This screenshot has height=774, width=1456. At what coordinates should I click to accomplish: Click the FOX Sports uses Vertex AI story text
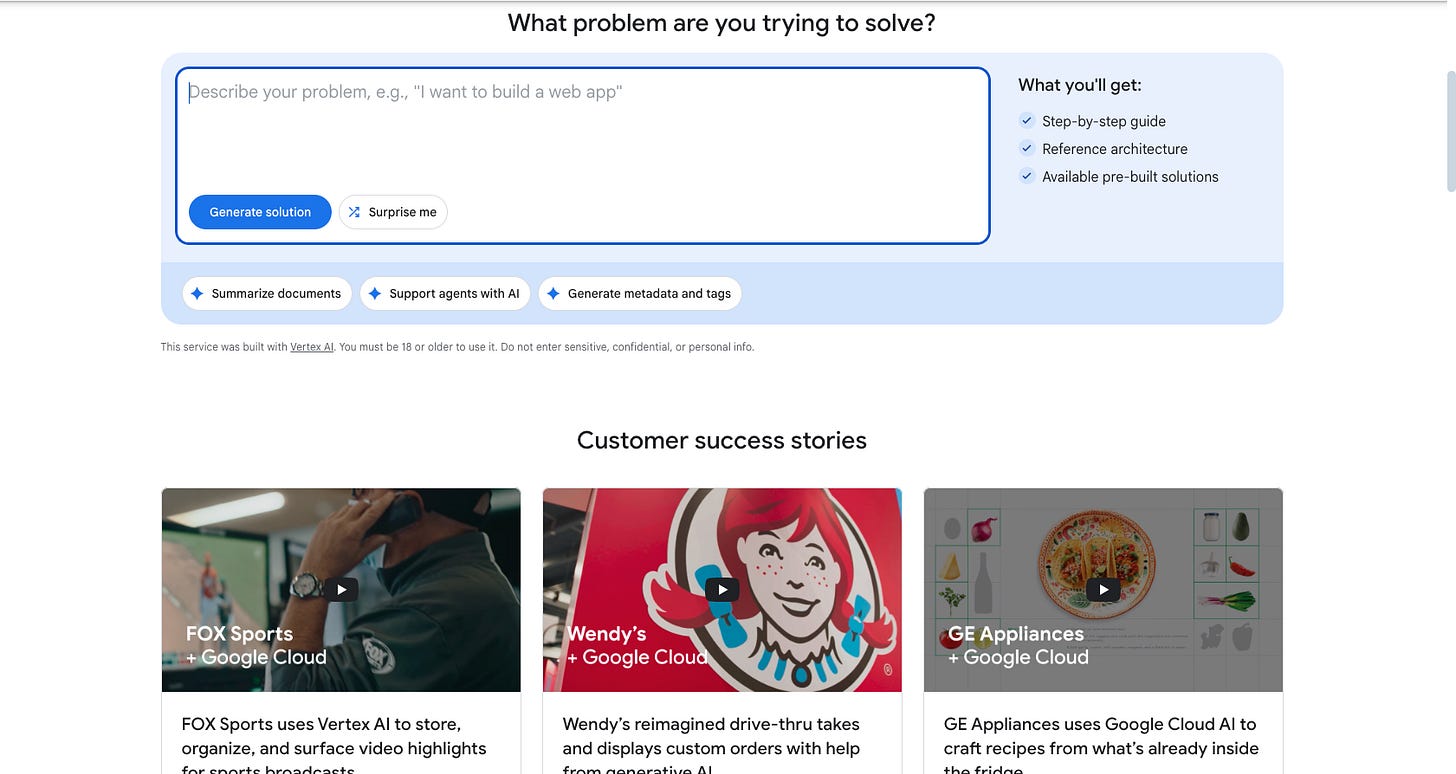pos(334,746)
